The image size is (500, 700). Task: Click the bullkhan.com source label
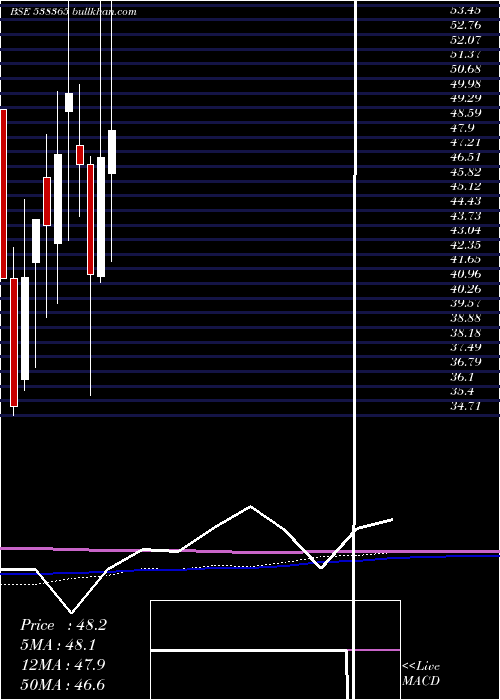(104, 12)
